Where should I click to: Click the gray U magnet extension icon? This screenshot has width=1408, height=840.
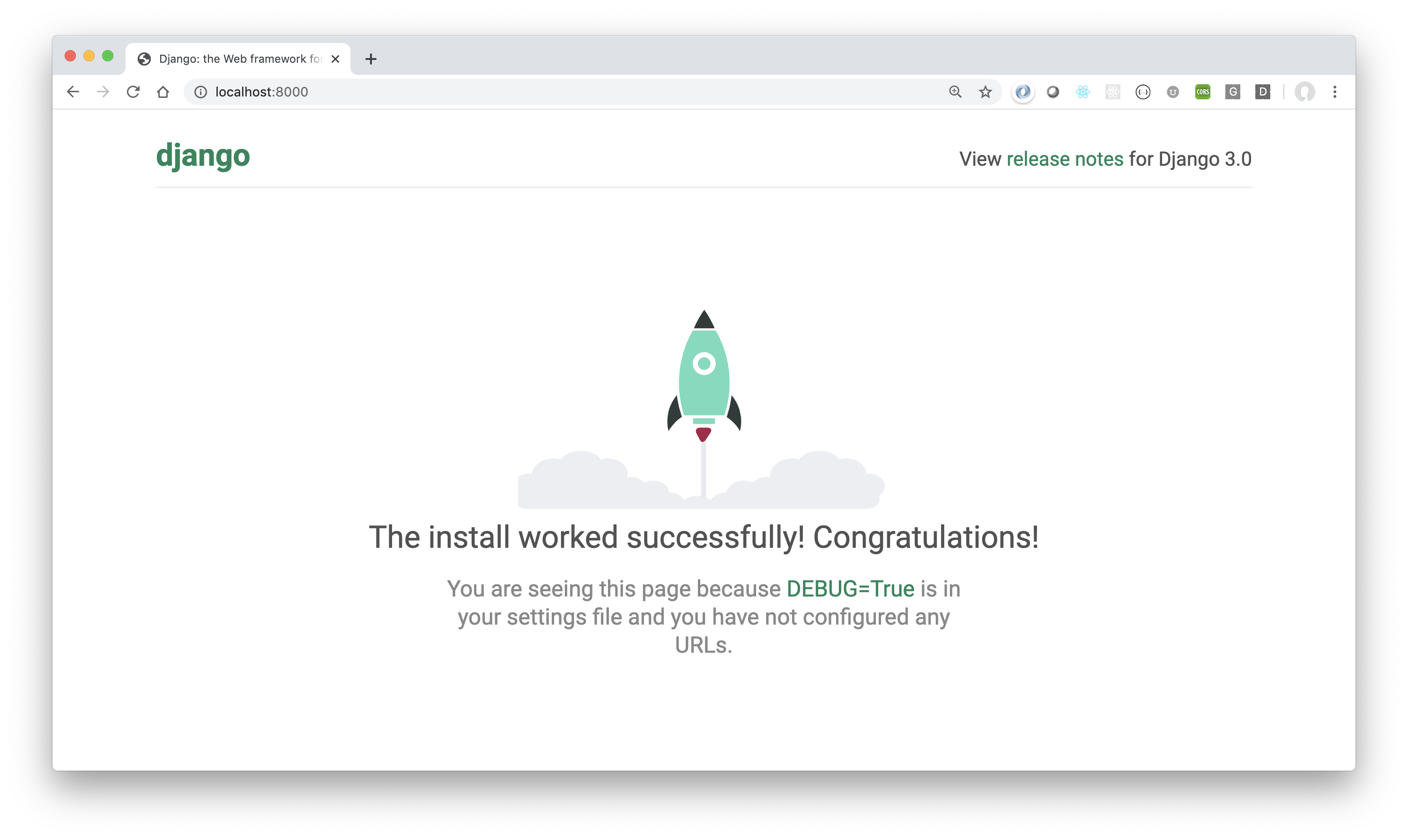[1172, 92]
